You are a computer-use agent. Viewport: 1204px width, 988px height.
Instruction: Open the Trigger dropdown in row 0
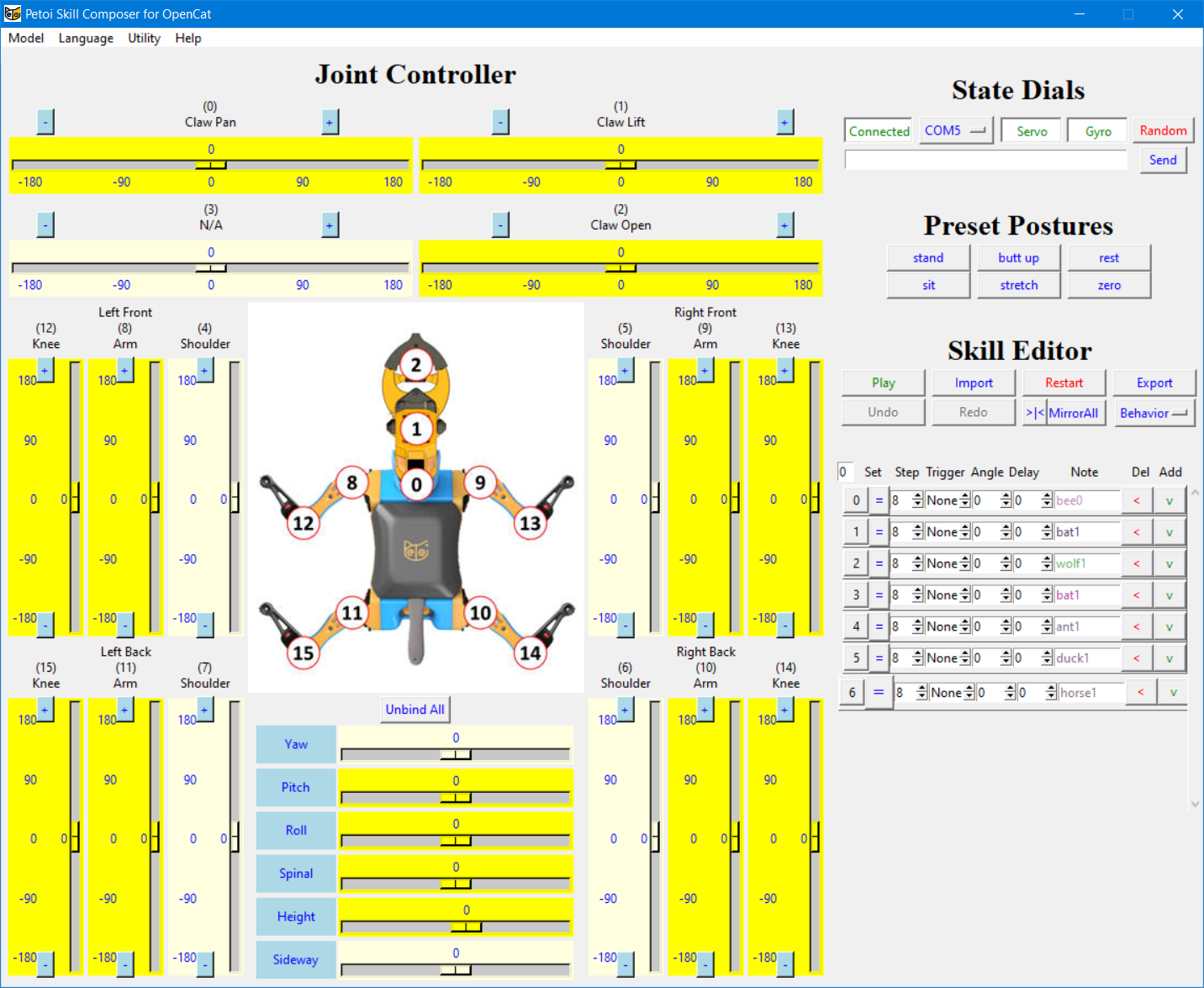947,500
